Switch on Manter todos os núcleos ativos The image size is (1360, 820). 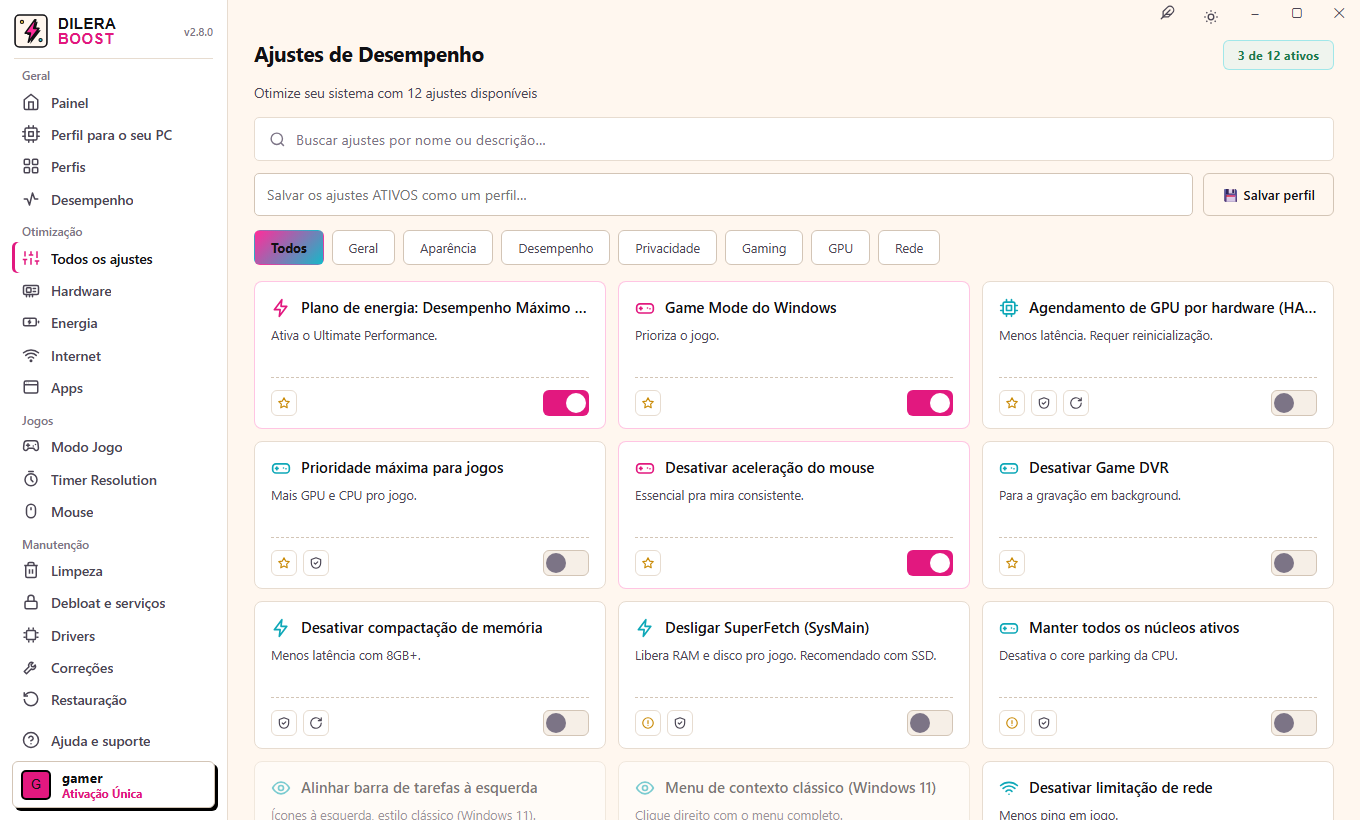(x=1294, y=723)
